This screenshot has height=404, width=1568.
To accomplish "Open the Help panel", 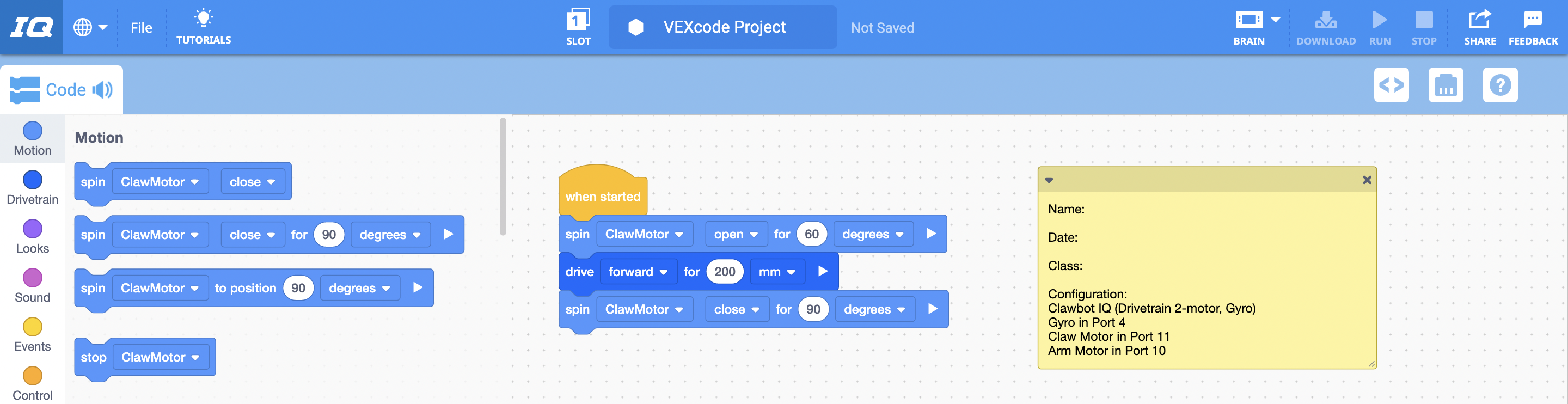I will click(1500, 85).
